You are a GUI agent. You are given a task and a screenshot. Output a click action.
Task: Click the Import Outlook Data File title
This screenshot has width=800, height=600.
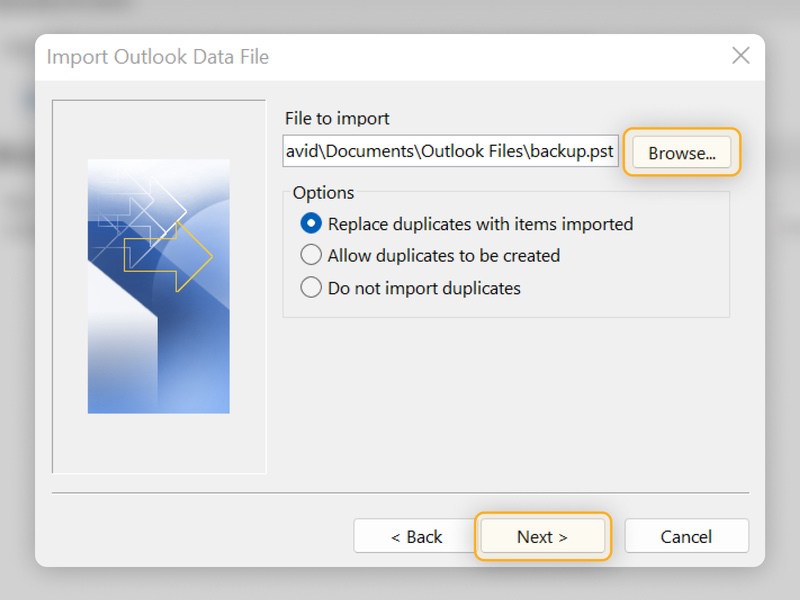click(x=156, y=57)
